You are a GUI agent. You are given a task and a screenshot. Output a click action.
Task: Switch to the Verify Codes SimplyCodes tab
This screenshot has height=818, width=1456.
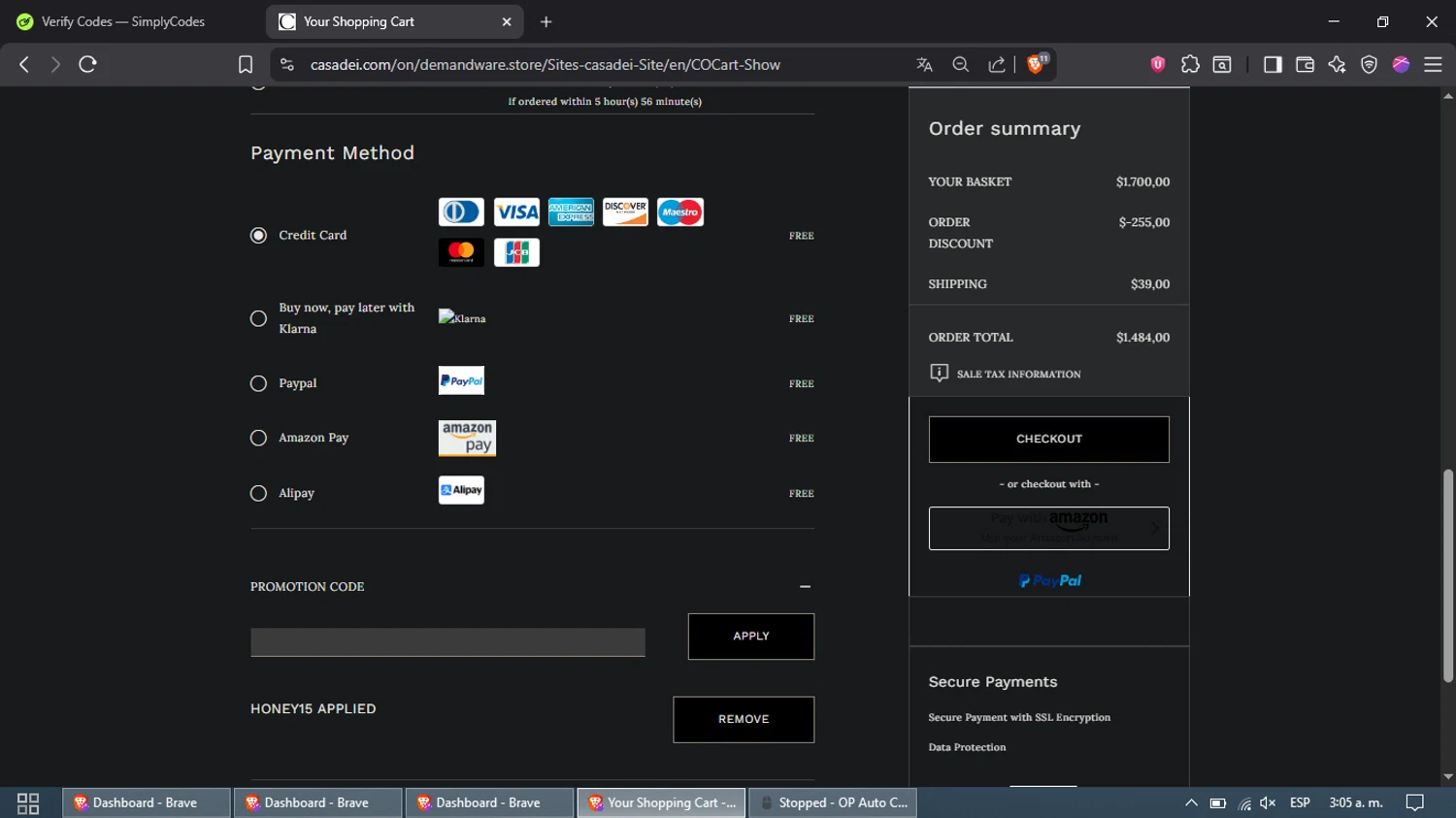pos(123,21)
